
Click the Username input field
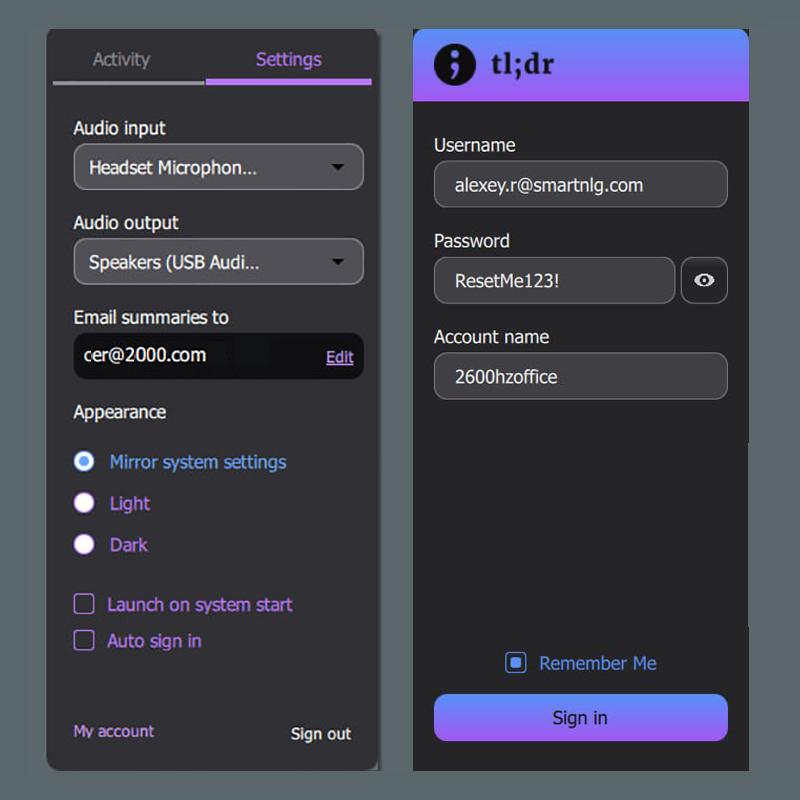point(580,185)
